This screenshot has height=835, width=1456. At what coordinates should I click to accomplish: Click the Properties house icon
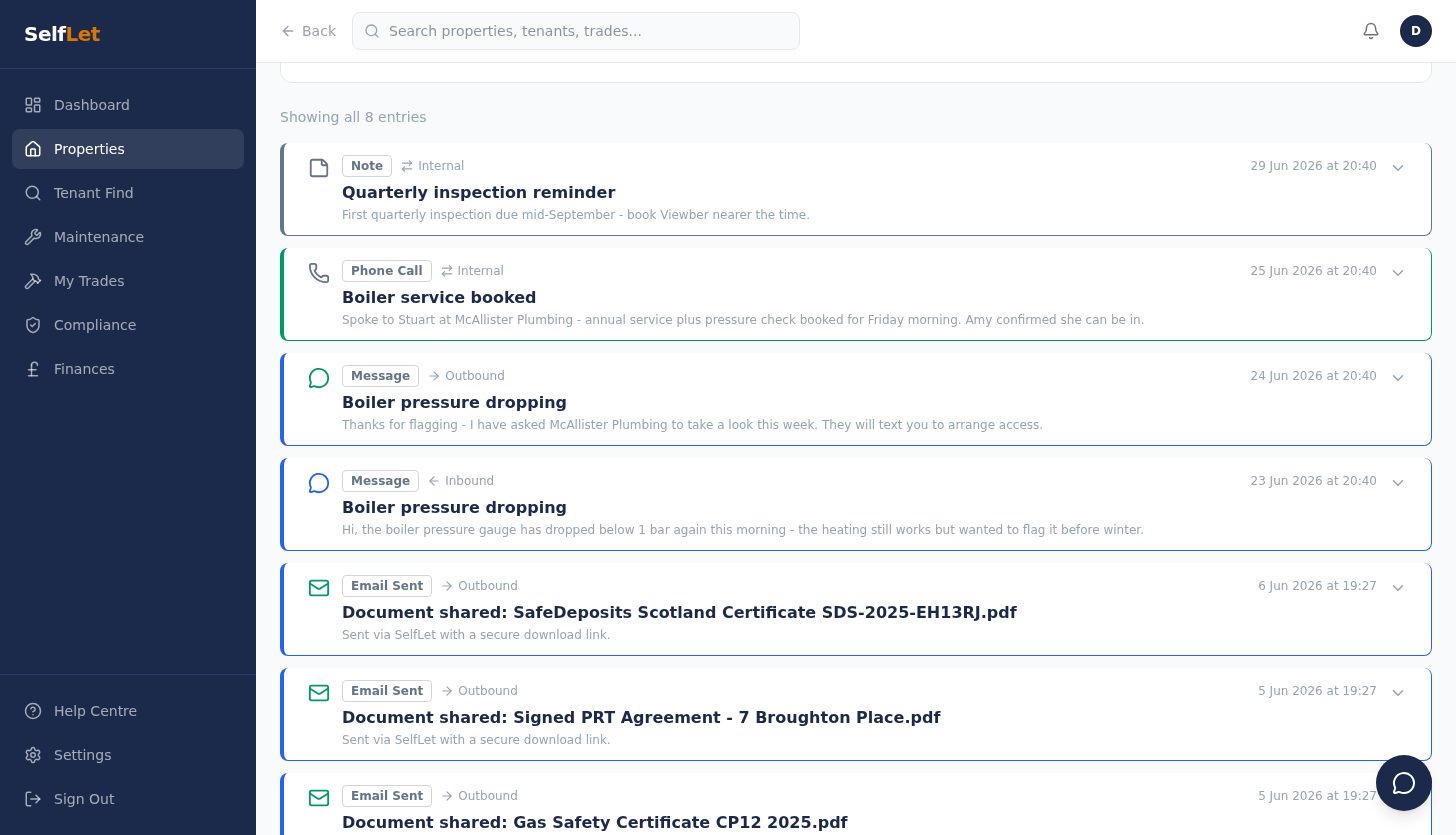33,149
